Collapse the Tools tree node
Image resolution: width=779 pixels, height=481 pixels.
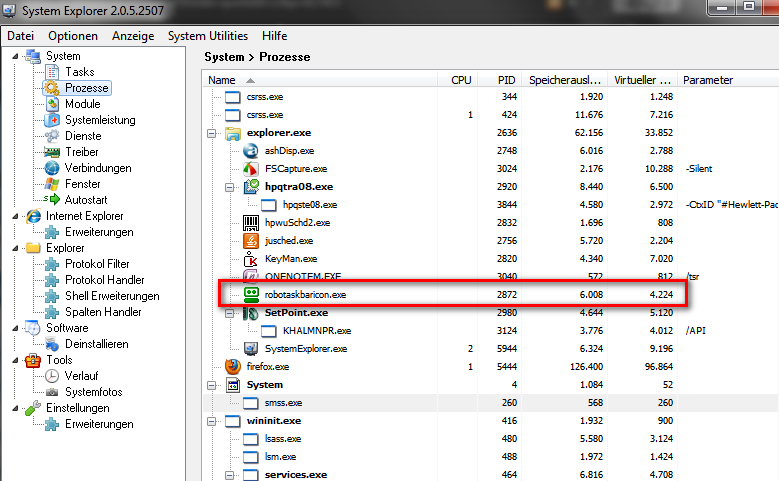(15, 360)
